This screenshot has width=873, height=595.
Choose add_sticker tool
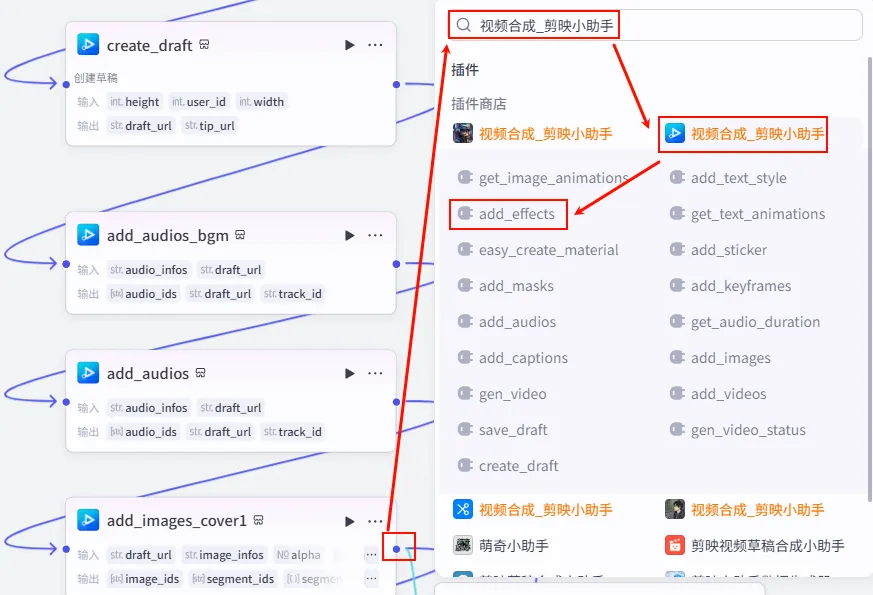(x=718, y=250)
